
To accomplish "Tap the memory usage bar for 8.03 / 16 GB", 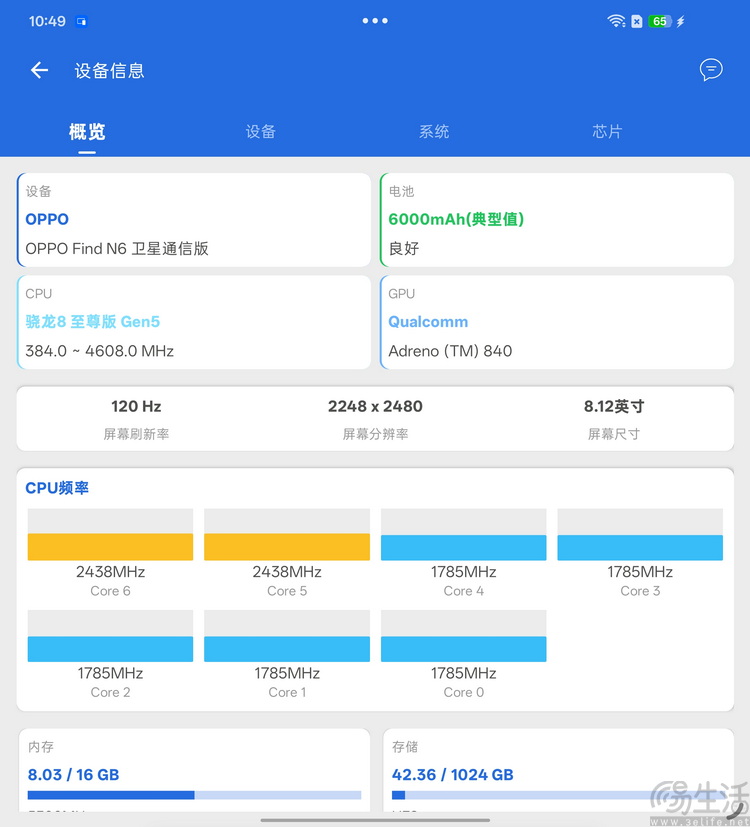I will tap(194, 795).
